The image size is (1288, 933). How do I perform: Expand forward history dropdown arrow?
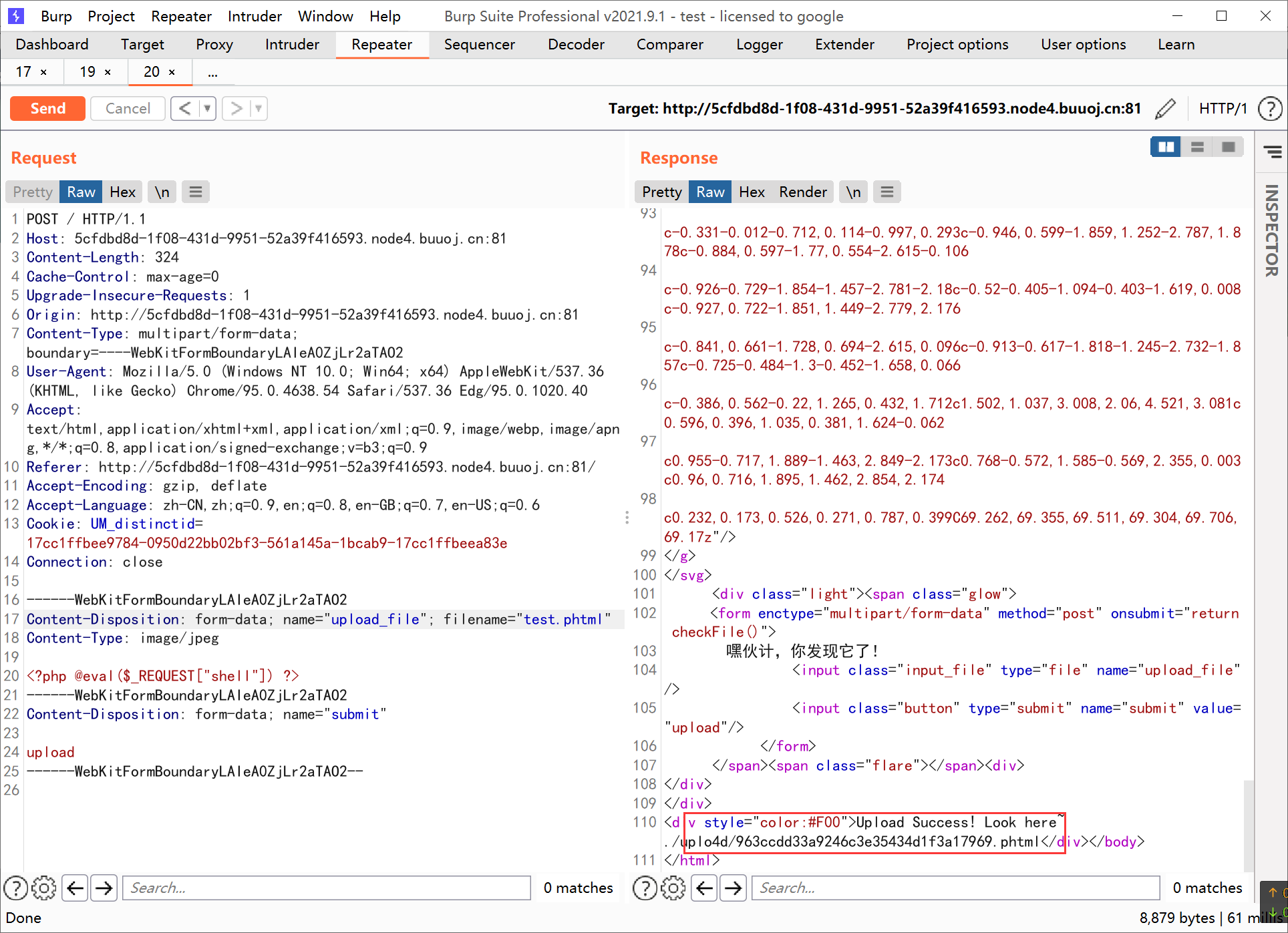coord(259,108)
